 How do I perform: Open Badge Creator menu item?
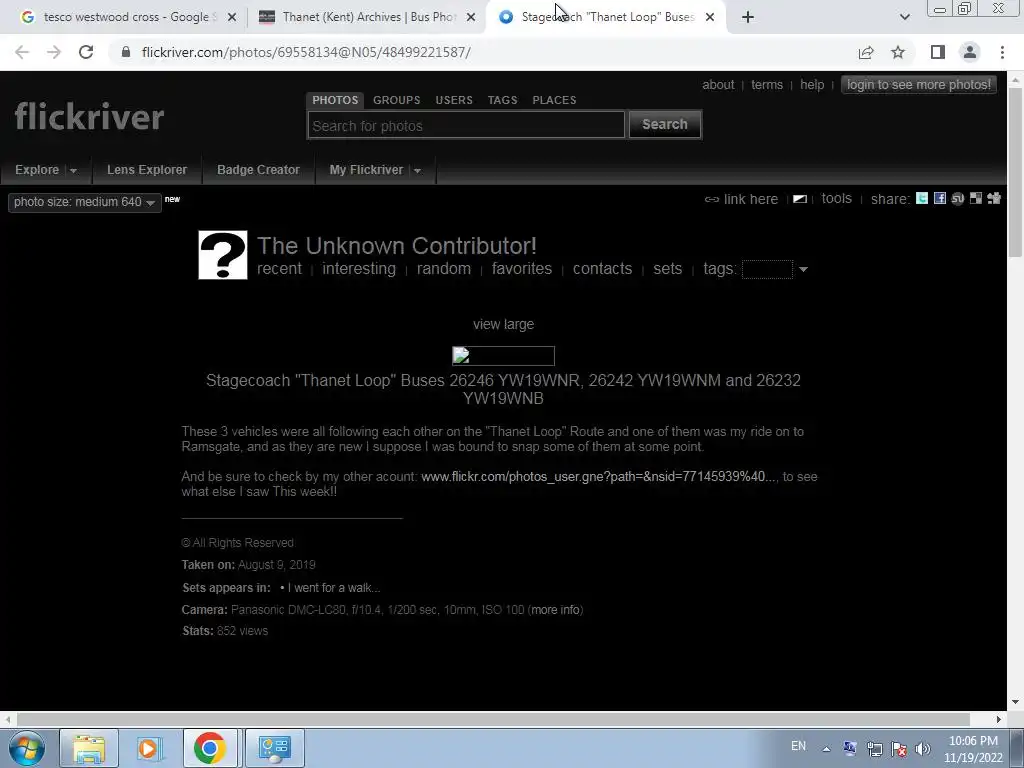pyautogui.click(x=258, y=170)
